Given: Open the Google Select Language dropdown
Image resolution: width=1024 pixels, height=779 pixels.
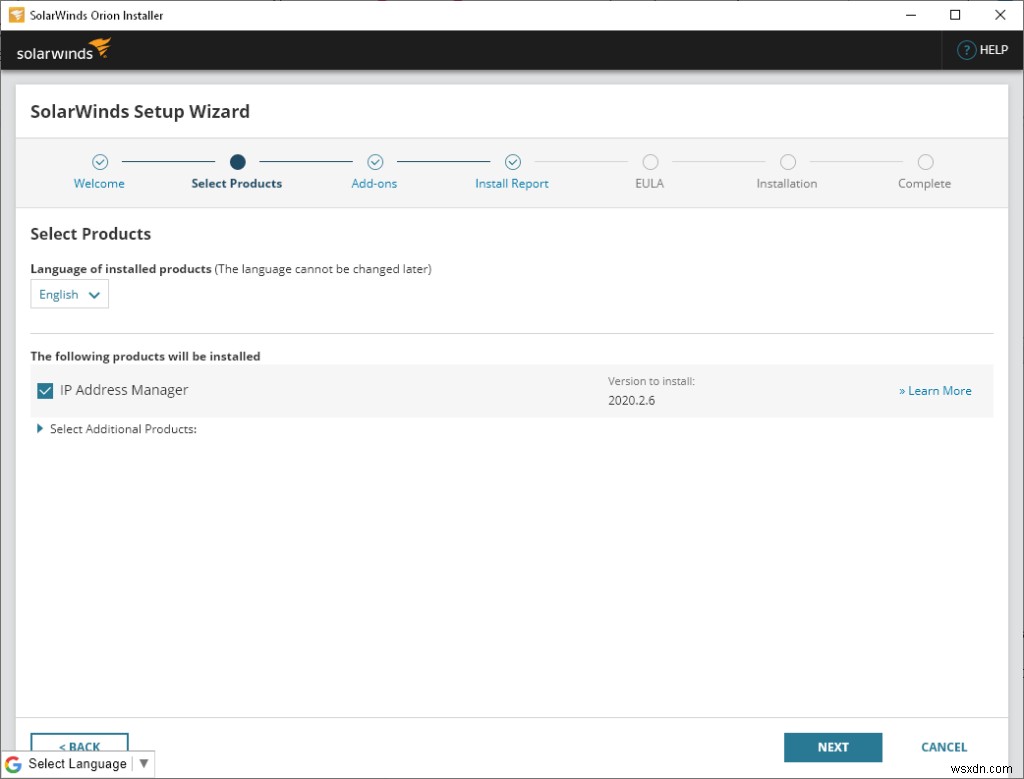Looking at the screenshot, I should point(78,764).
